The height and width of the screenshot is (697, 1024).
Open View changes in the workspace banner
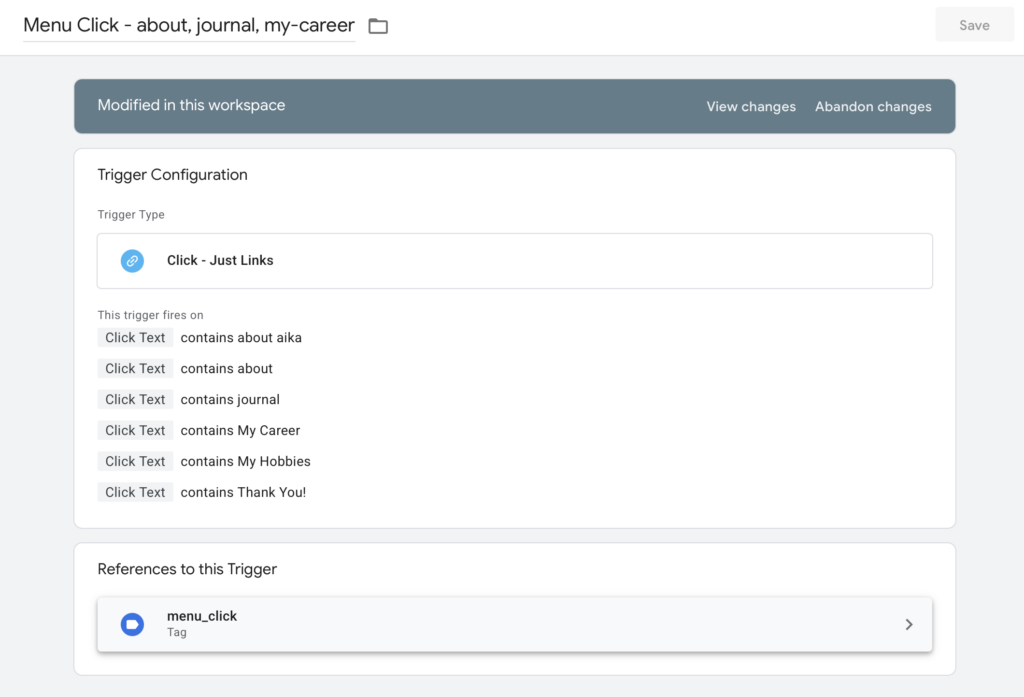click(751, 107)
